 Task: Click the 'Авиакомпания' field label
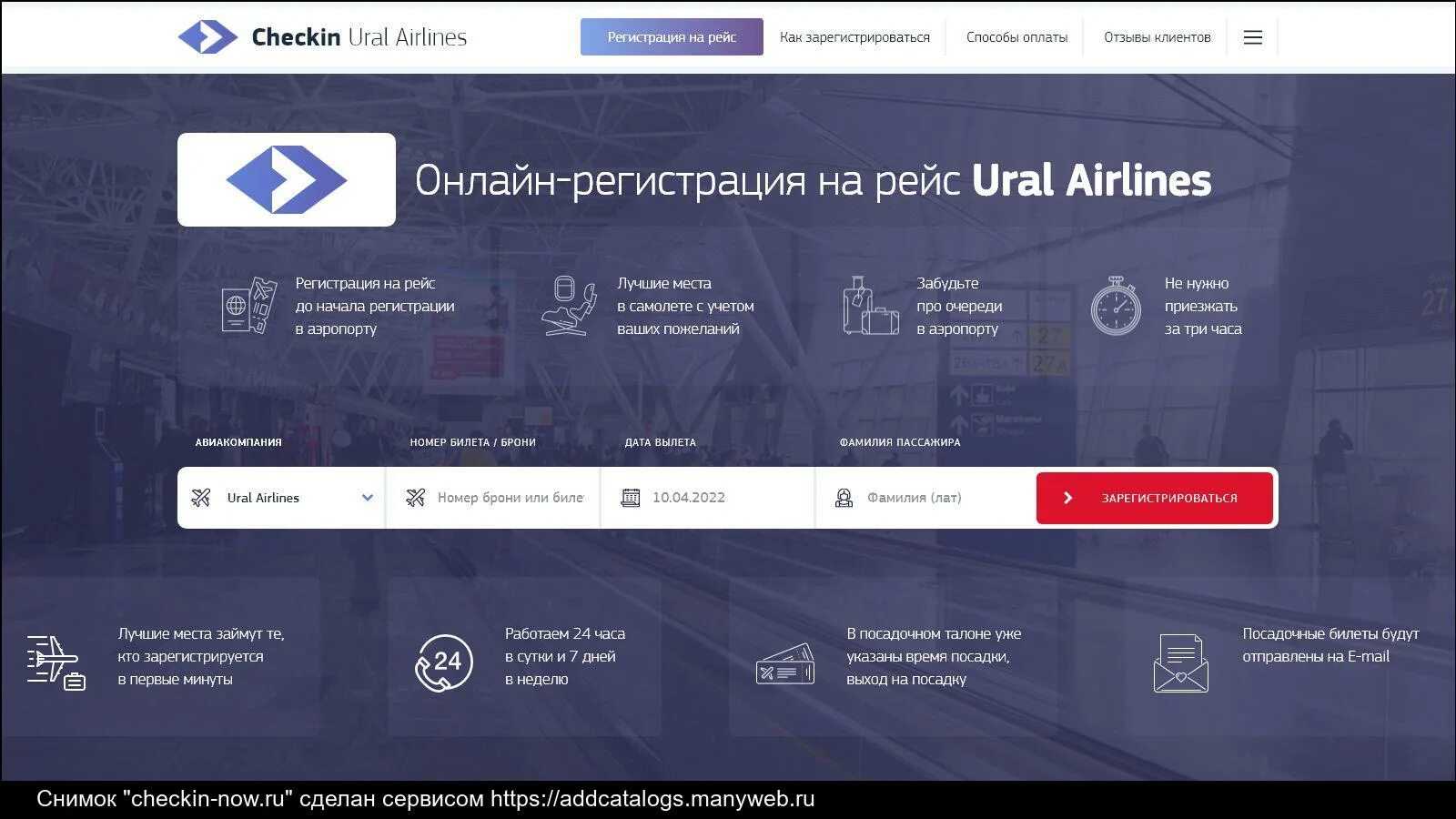click(238, 442)
